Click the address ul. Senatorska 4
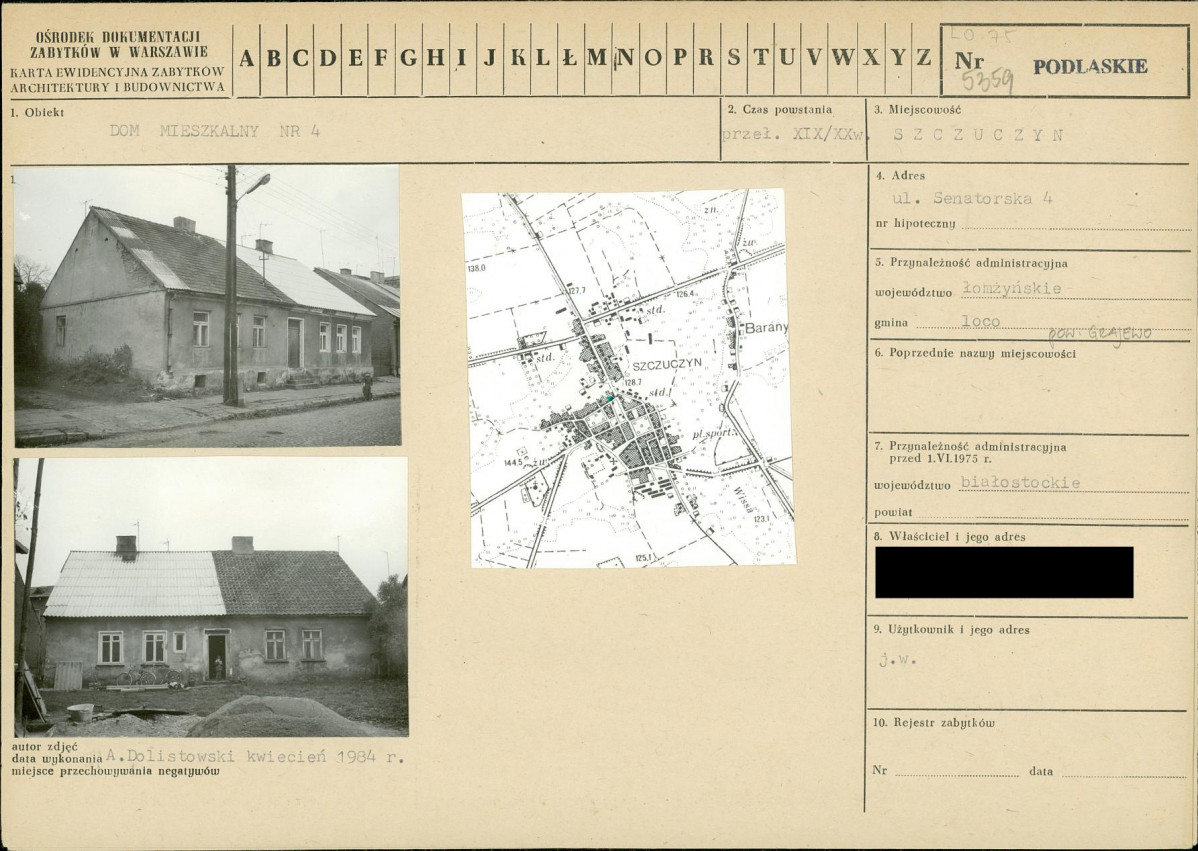Image resolution: width=1198 pixels, height=851 pixels. (973, 199)
